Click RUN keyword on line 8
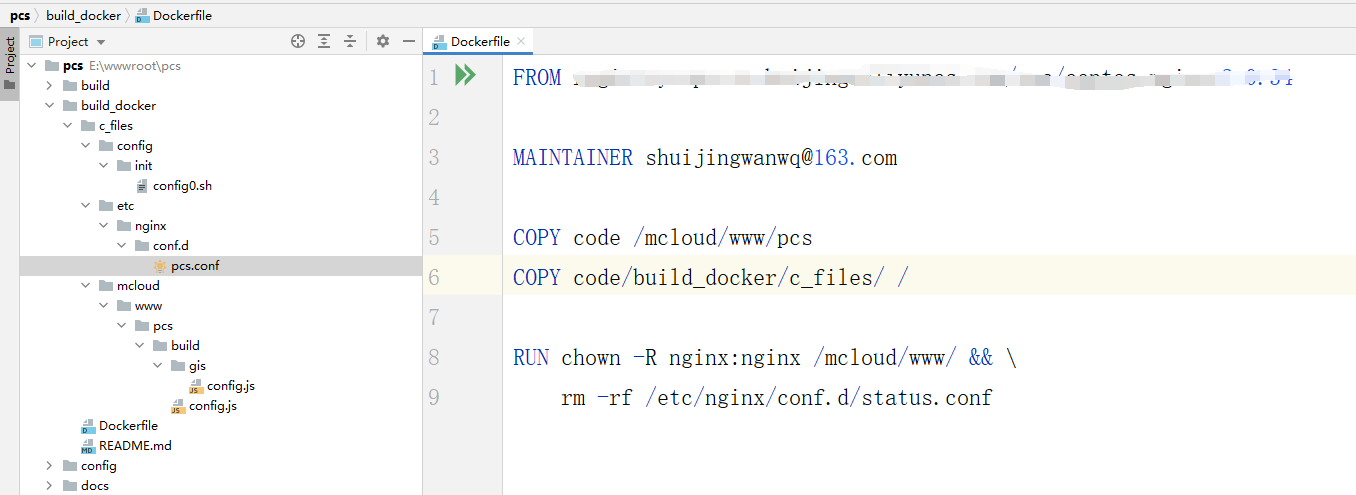The image size is (1356, 495). [x=531, y=358]
